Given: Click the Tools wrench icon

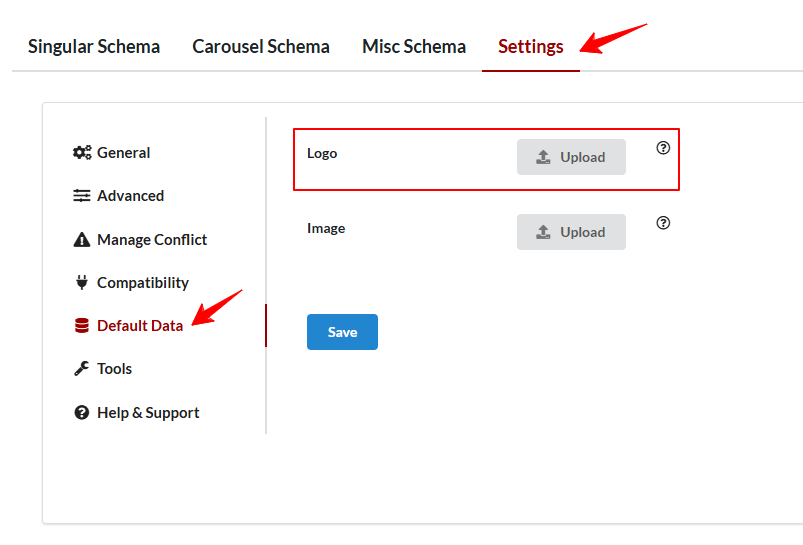Looking at the screenshot, I should [x=82, y=368].
